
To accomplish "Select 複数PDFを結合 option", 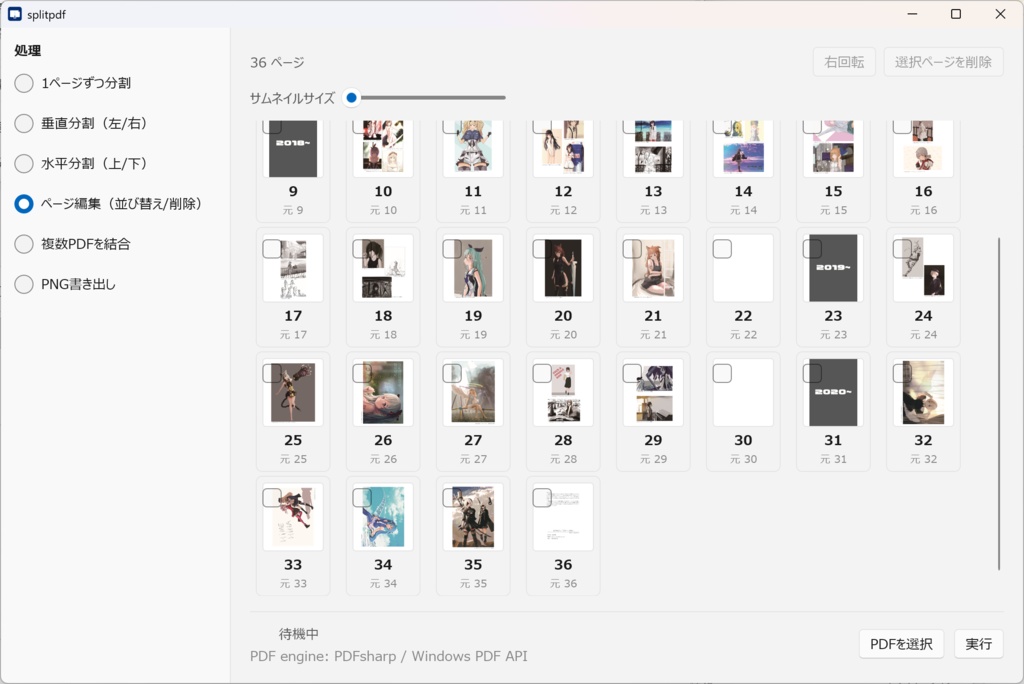I will 72,244.
